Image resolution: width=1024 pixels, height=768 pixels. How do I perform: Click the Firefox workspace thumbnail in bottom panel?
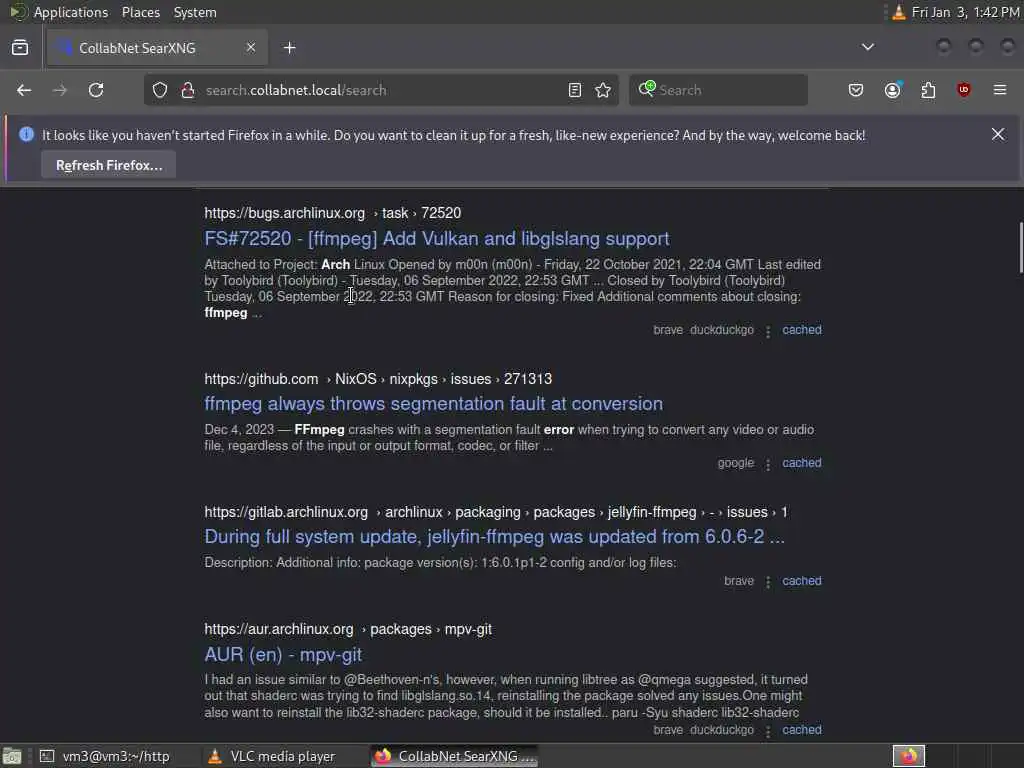click(909, 756)
